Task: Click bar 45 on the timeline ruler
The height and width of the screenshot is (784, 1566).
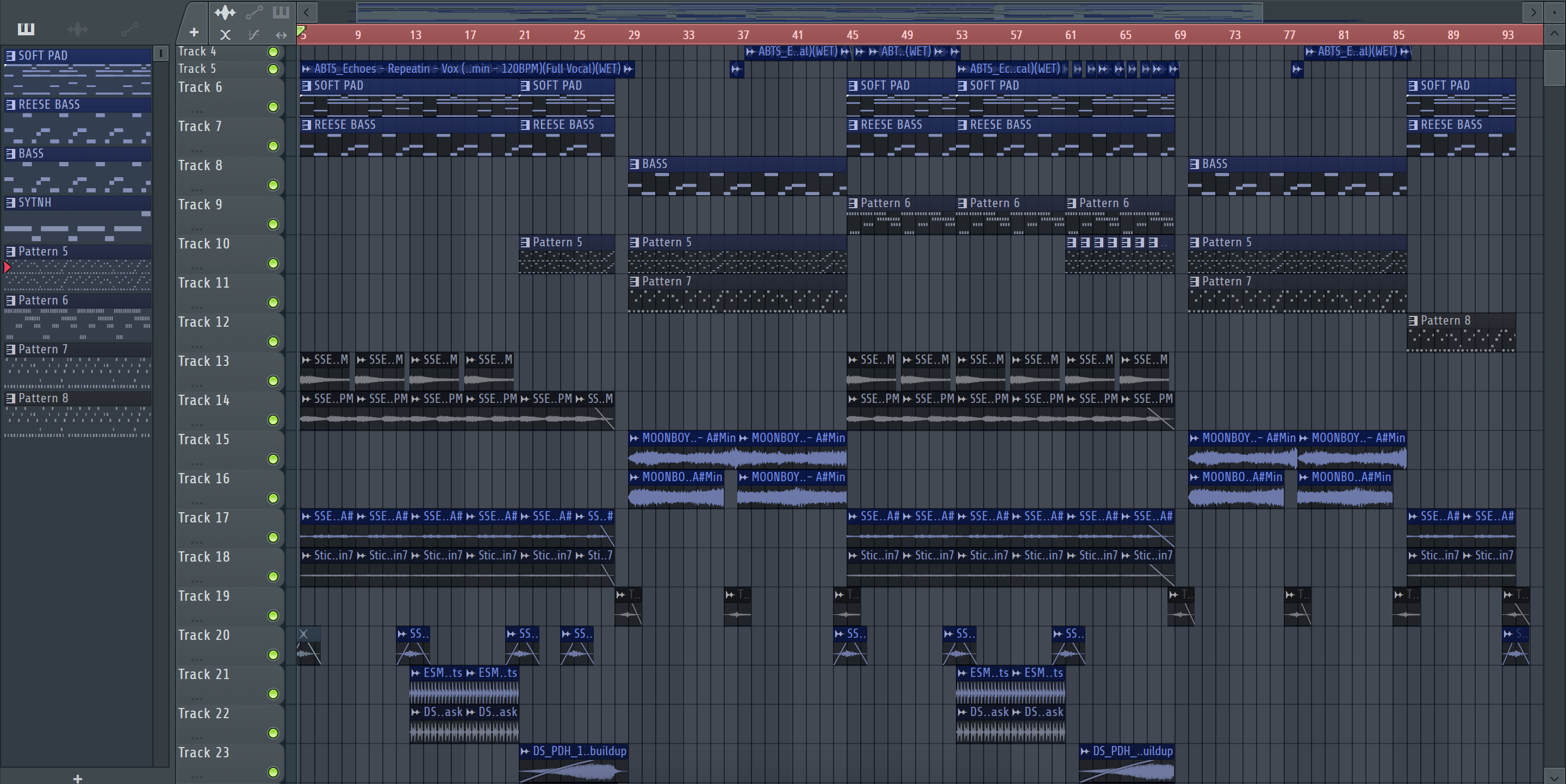Action: (x=852, y=35)
